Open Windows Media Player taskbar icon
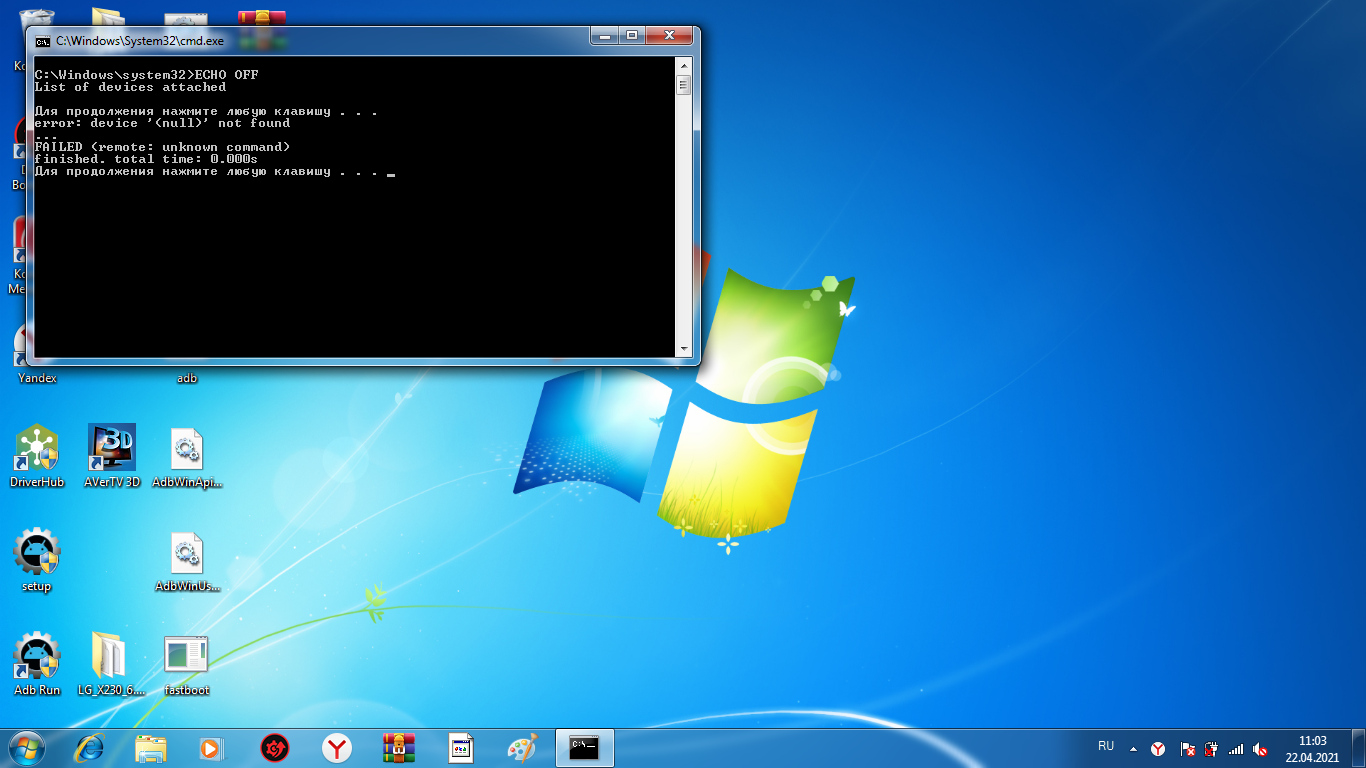This screenshot has height=768, width=1366. pyautogui.click(x=212, y=748)
